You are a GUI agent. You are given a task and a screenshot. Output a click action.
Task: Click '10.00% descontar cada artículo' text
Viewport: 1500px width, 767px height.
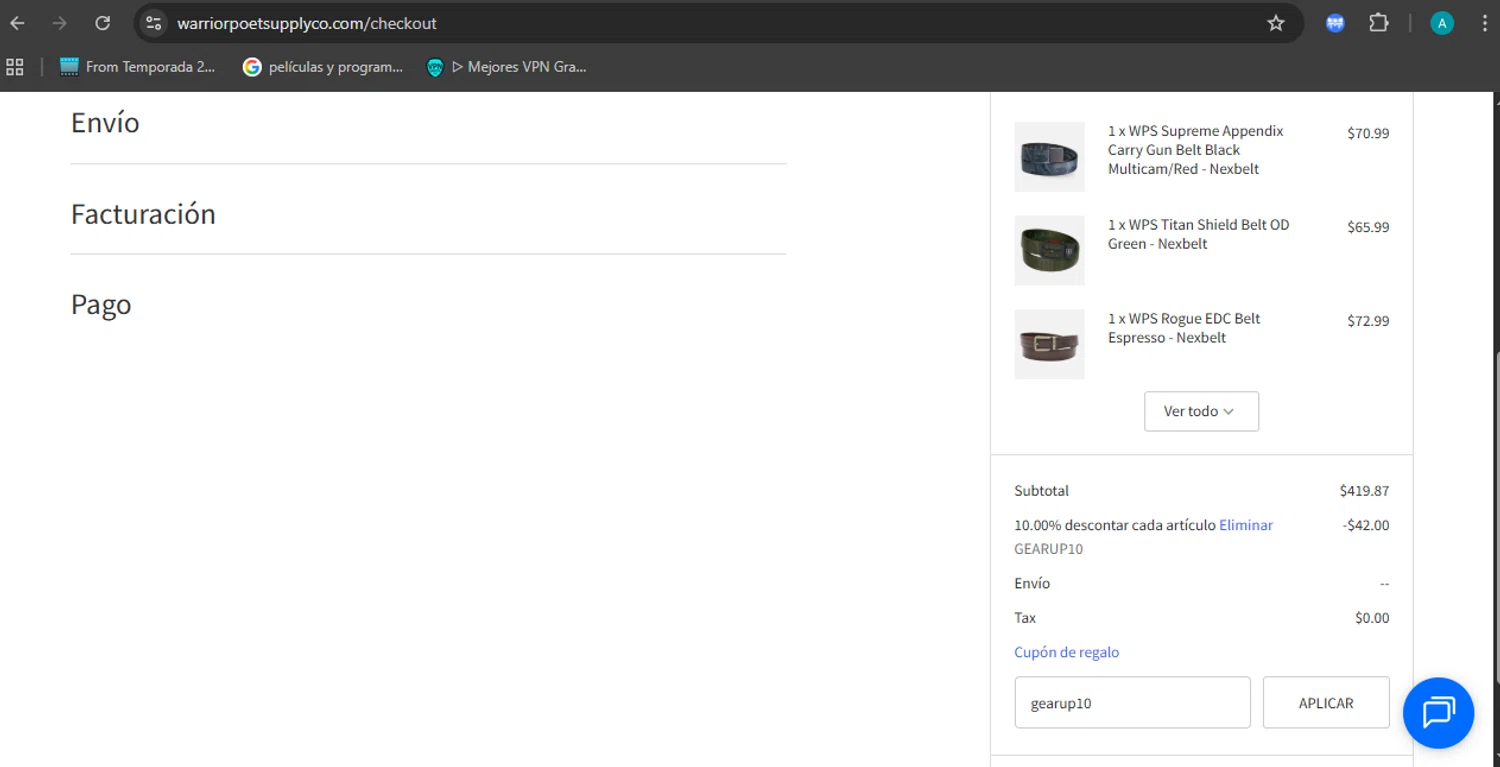[x=1115, y=525]
